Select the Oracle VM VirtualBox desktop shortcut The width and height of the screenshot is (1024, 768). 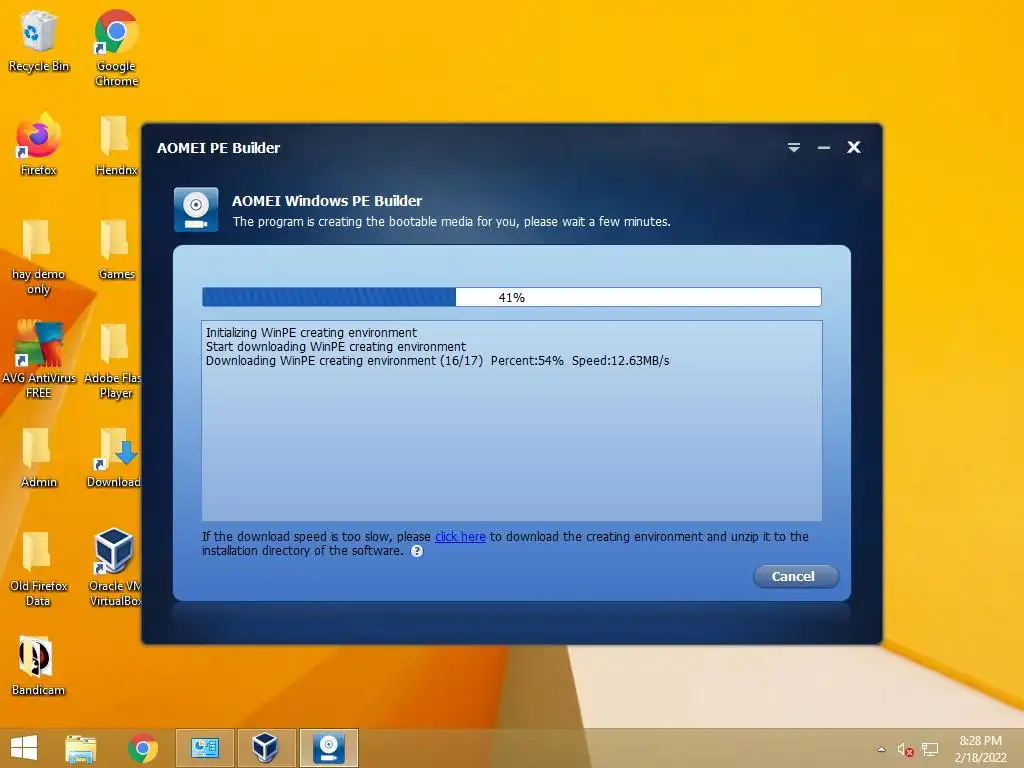[115, 568]
